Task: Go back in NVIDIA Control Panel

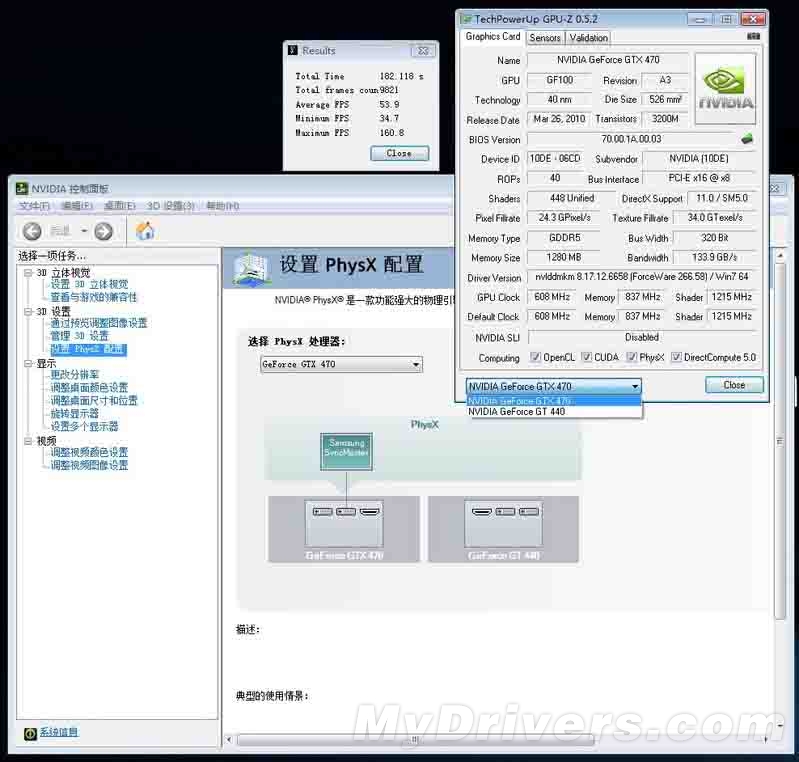Action: coord(32,231)
